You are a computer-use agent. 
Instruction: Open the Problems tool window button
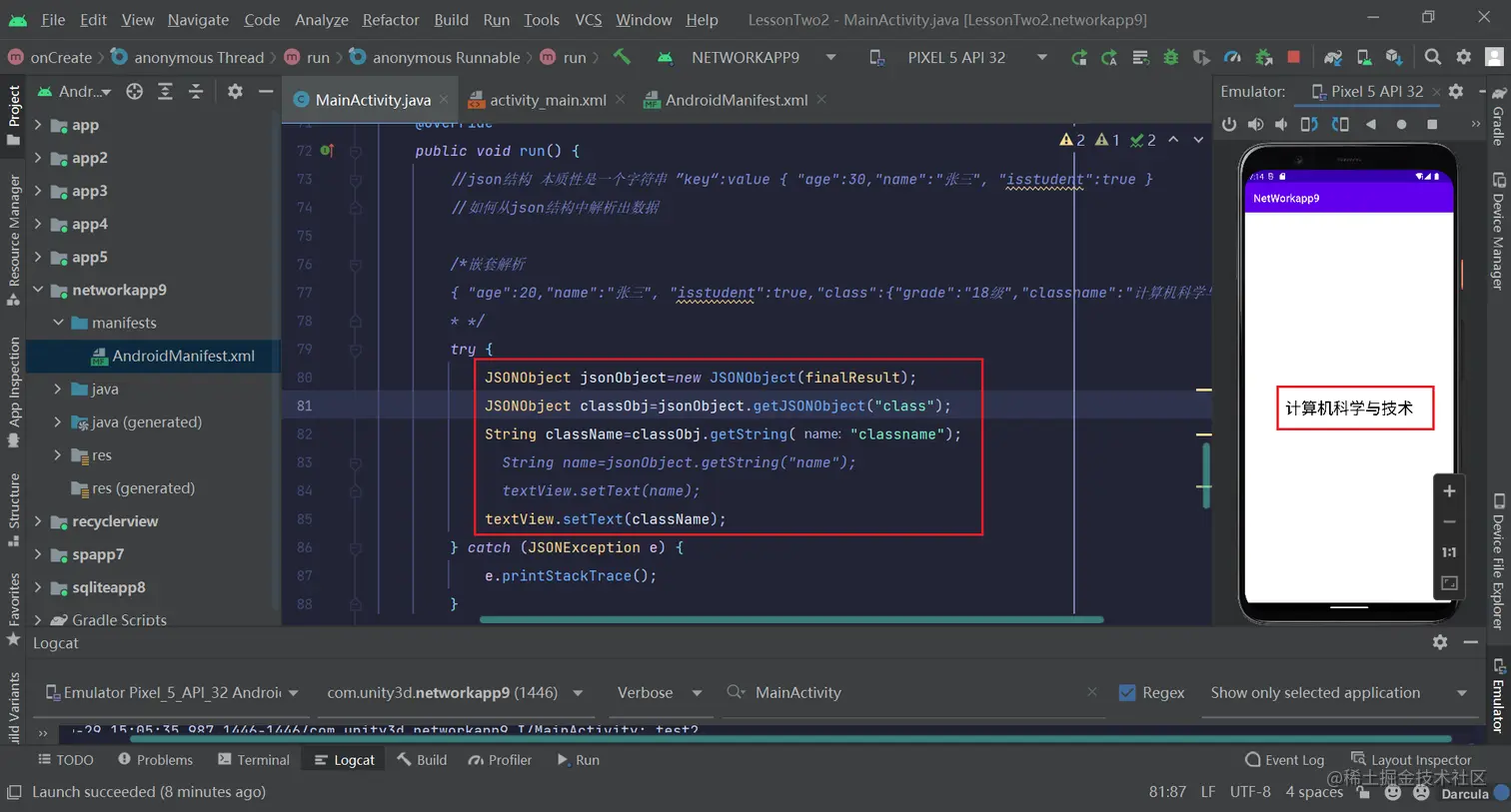tap(155, 760)
